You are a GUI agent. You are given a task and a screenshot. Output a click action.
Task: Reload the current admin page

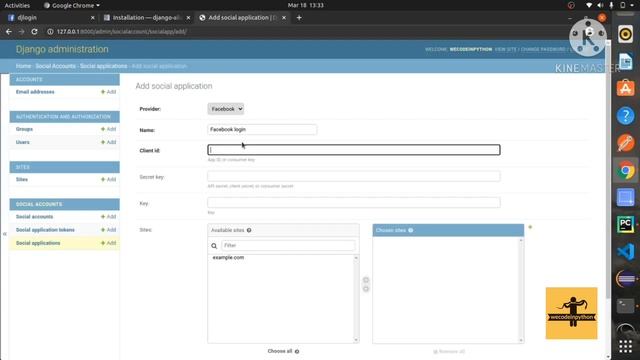pos(34,31)
